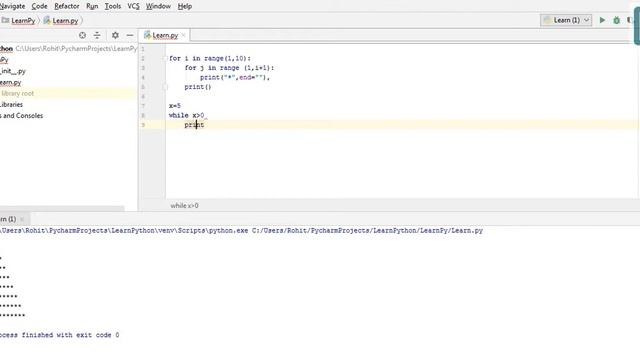The height and width of the screenshot is (360, 640).
Task: Select Learn.py in project tree
Action: pyautogui.click(x=11, y=82)
